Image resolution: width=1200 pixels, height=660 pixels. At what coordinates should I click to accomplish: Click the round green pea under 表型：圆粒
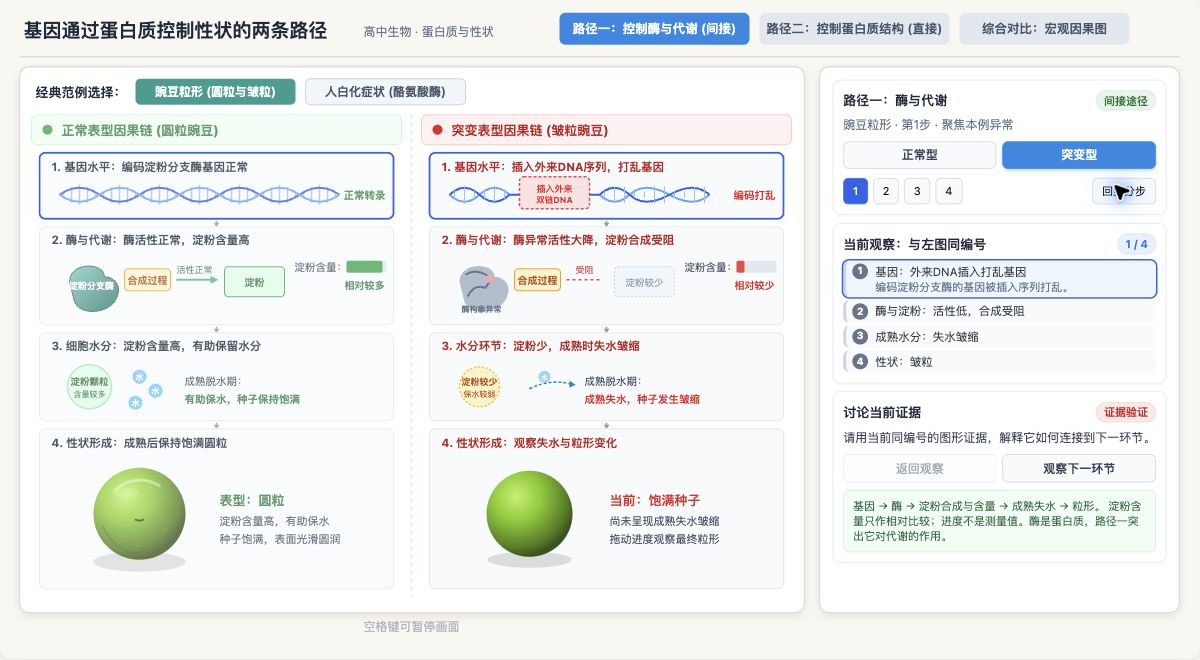(x=139, y=513)
